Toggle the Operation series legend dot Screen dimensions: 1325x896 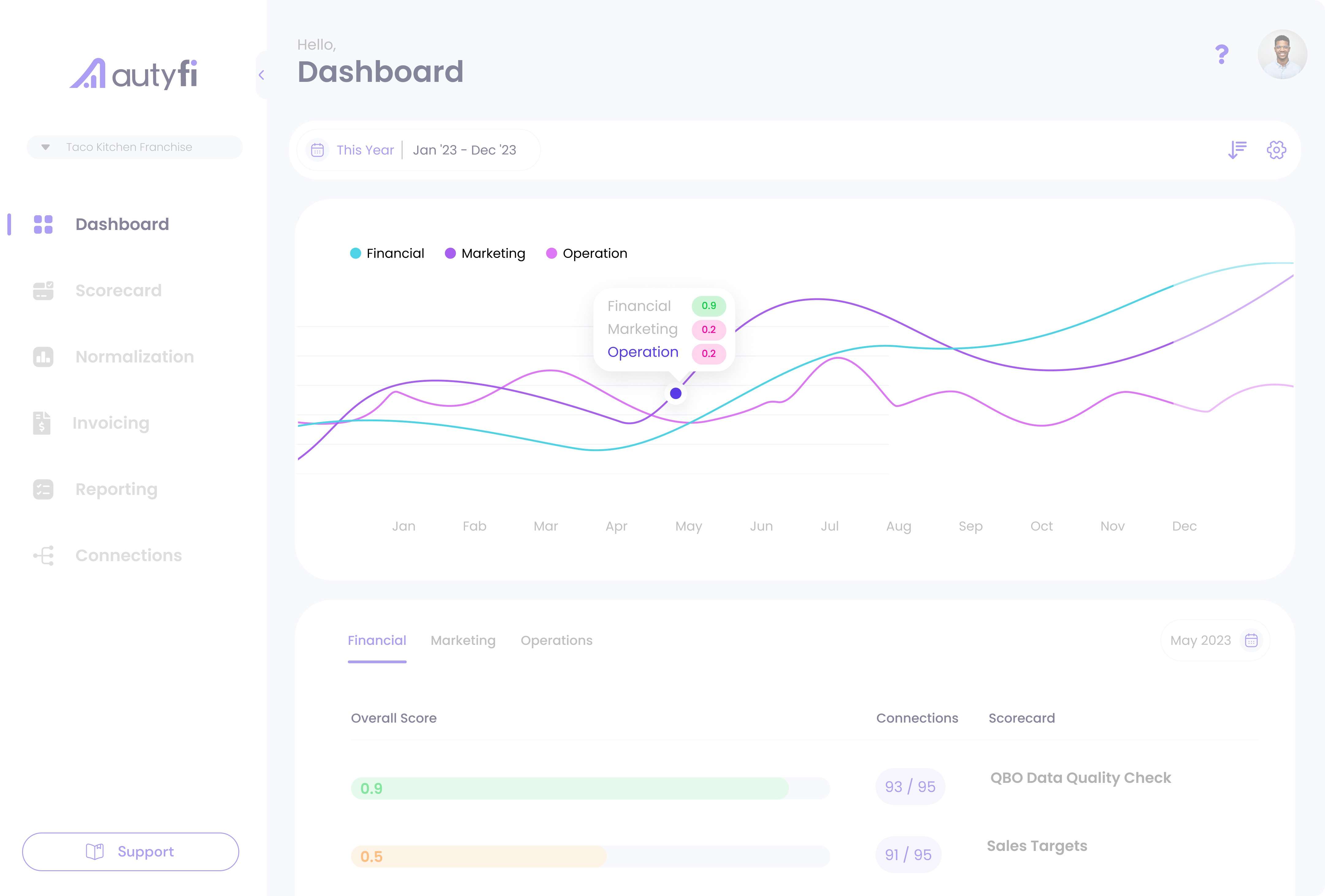[x=551, y=253]
